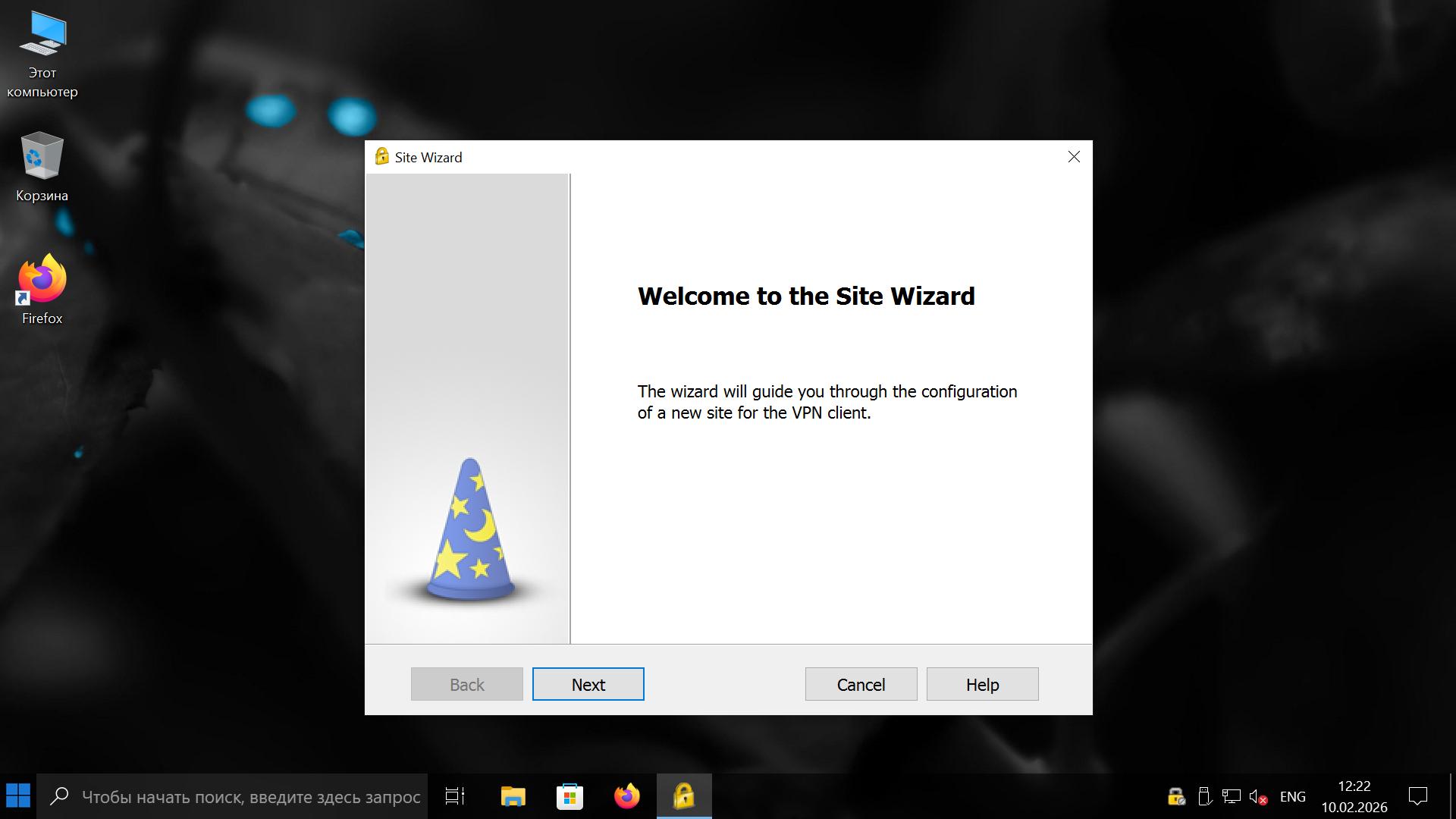Open the notification center icon

click(1417, 796)
